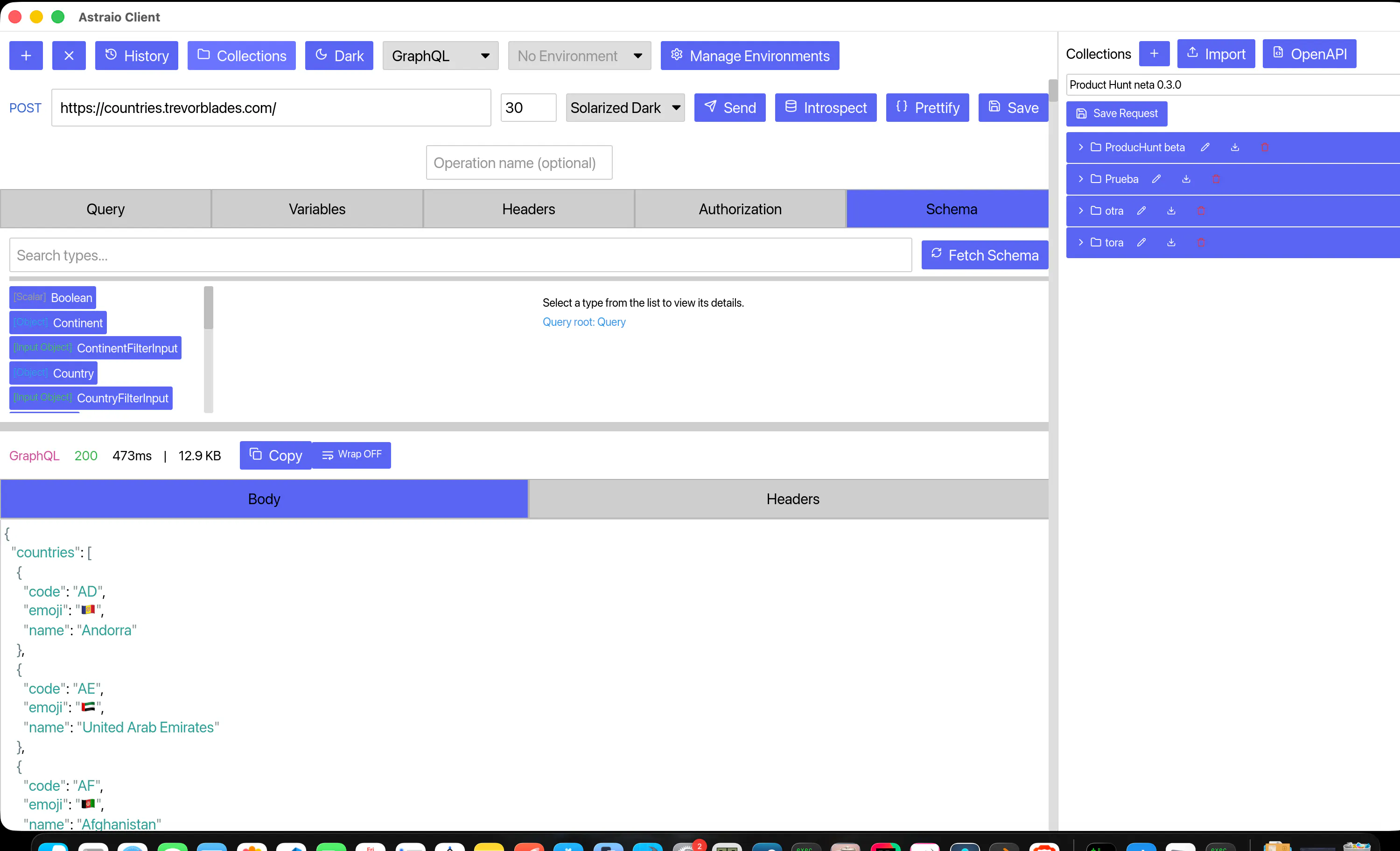Select the ContinentFilterInput type
1400x851 pixels.
96,347
